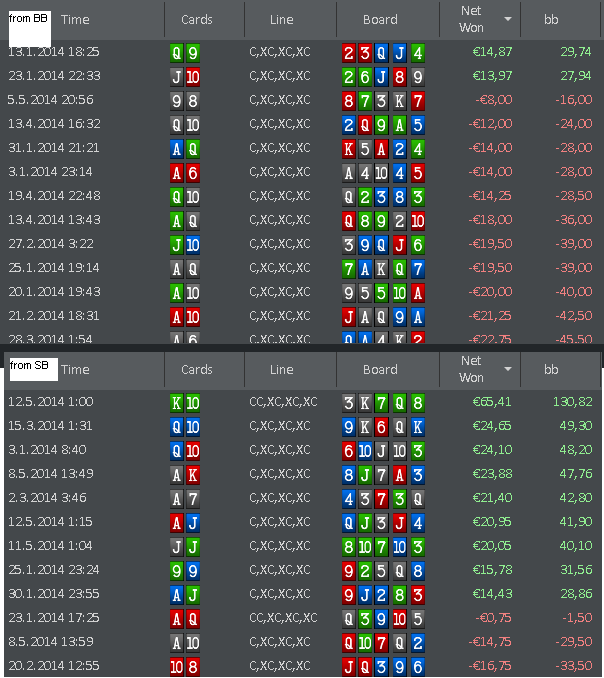Click the board cards 2 3 Q J 4
This screenshot has height=678, width=604.
coord(383,52)
